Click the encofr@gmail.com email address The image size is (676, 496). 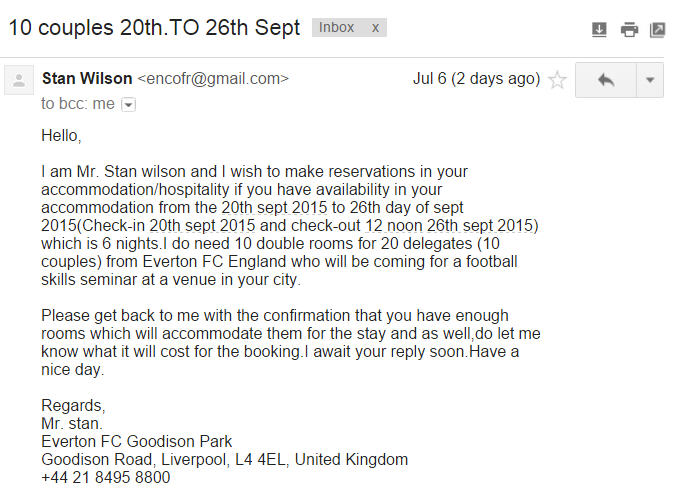pos(213,78)
